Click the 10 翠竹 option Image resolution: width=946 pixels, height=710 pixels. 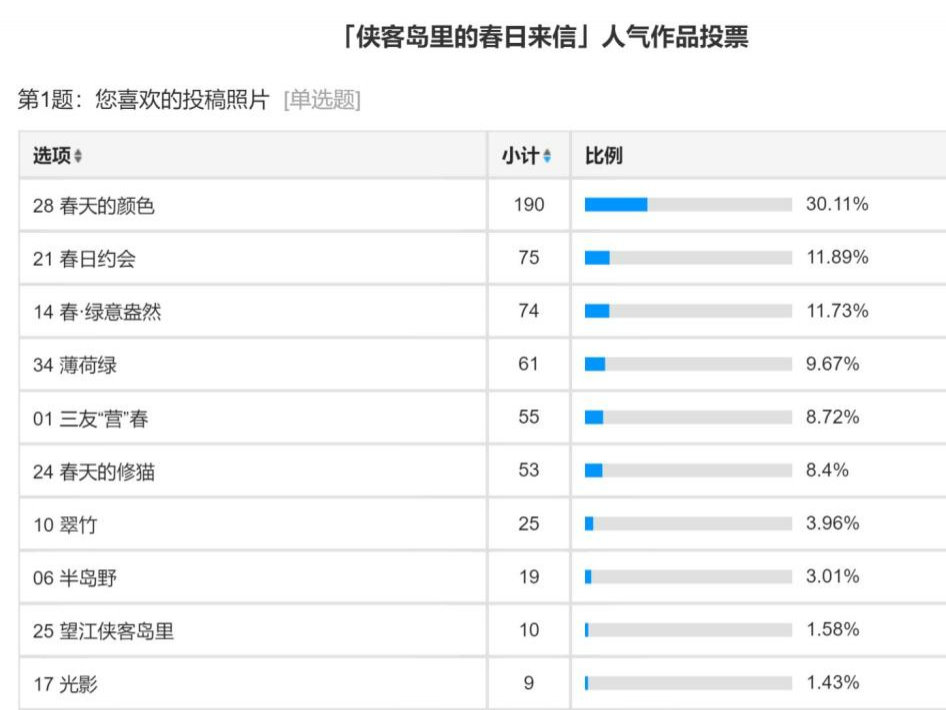coord(65,524)
